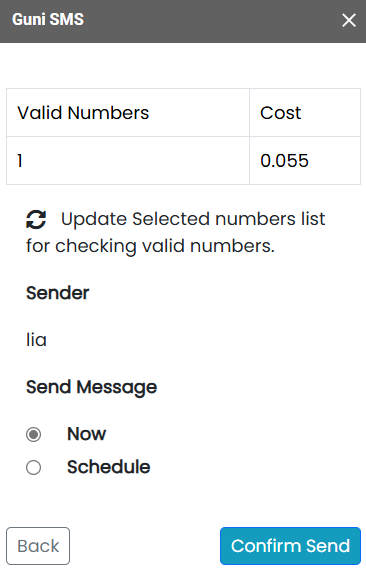Click the Sender heading
366x579 pixels.
[58, 293]
